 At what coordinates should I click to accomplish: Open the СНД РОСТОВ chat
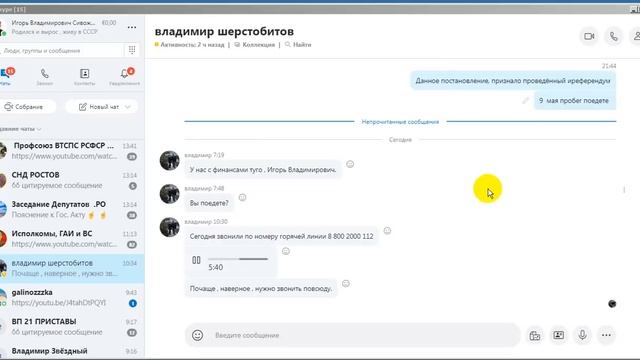click(72, 180)
